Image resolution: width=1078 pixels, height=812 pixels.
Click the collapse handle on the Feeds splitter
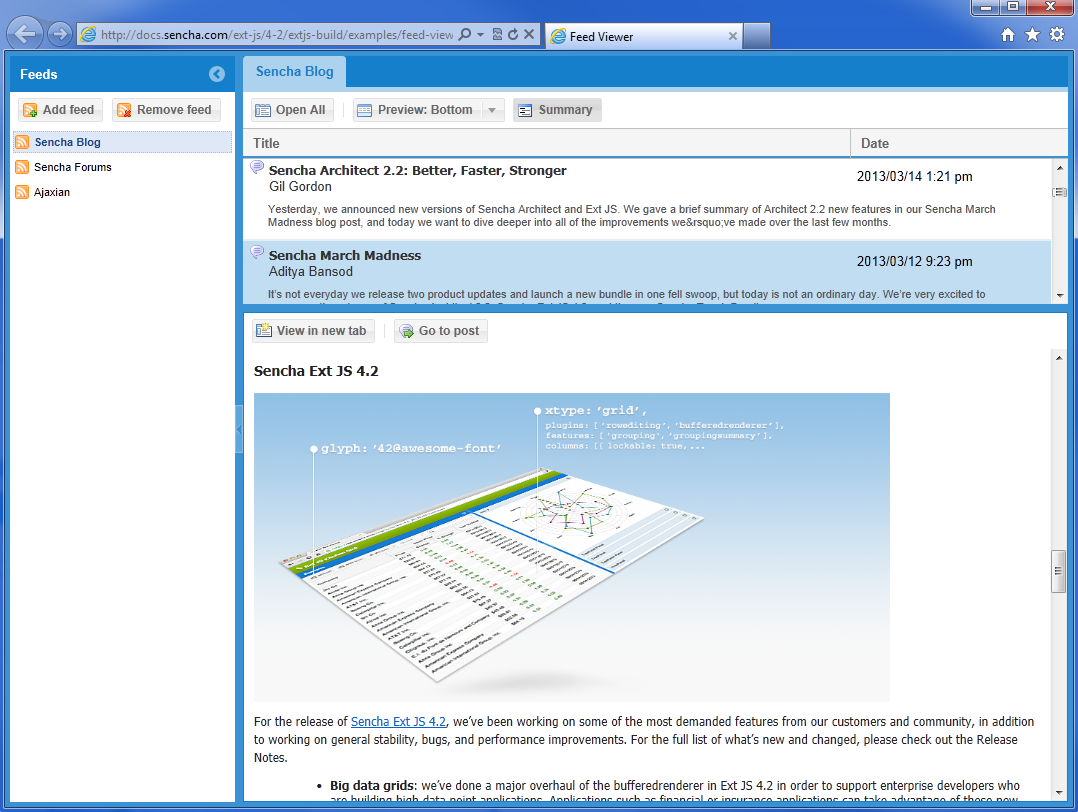tap(239, 430)
